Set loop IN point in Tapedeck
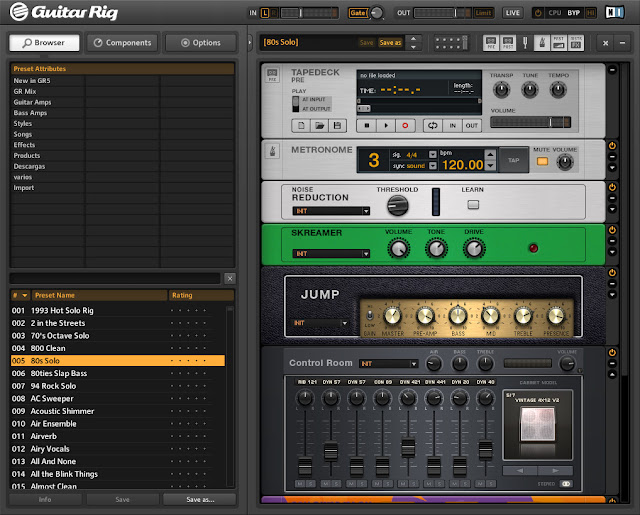This screenshot has height=515, width=640. (452, 126)
